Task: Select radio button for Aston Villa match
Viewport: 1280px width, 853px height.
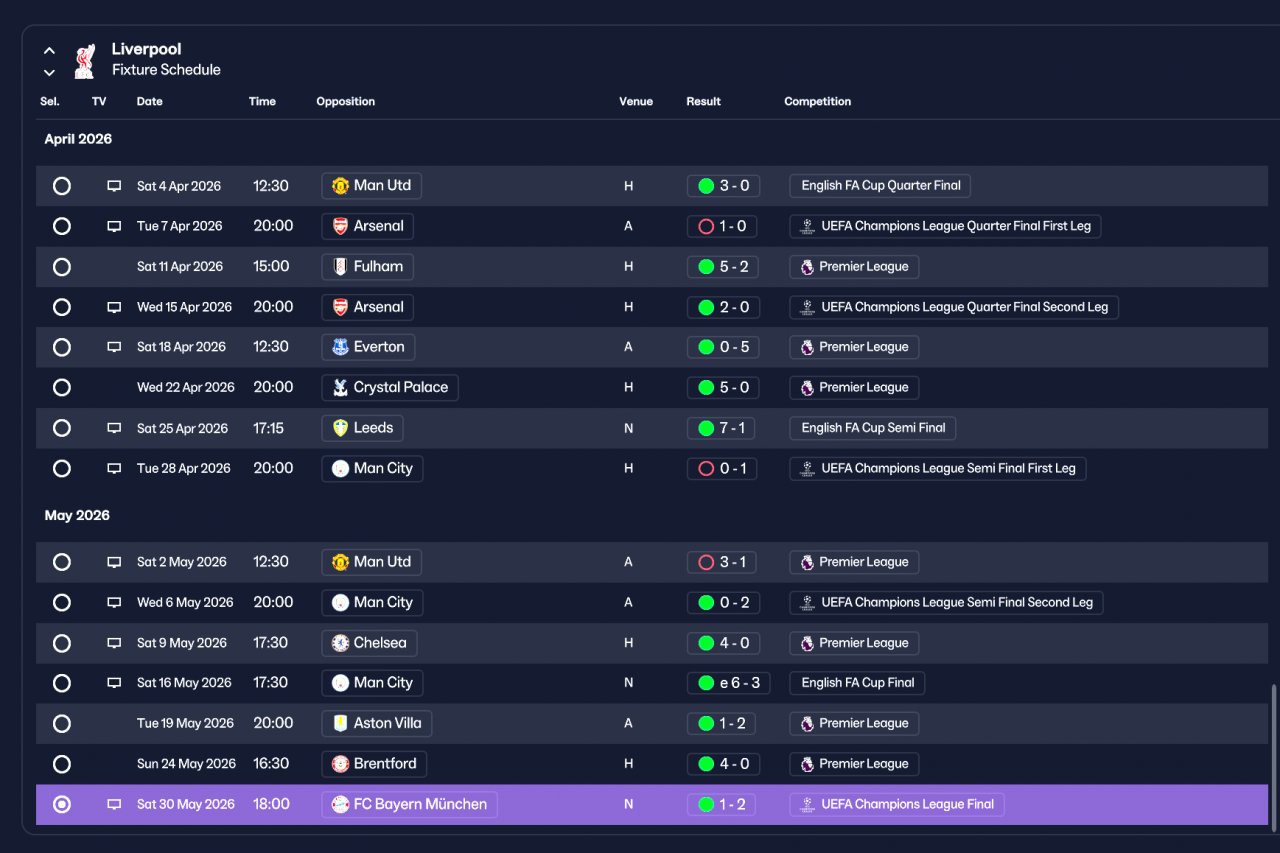Action: coord(62,723)
